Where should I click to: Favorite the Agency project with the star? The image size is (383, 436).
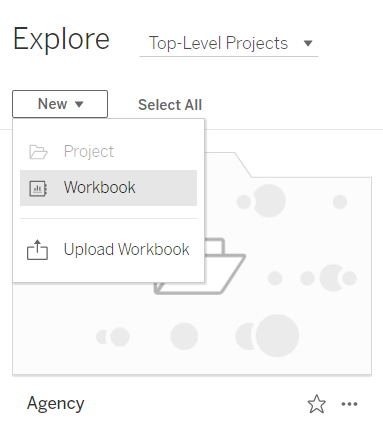(x=316, y=404)
